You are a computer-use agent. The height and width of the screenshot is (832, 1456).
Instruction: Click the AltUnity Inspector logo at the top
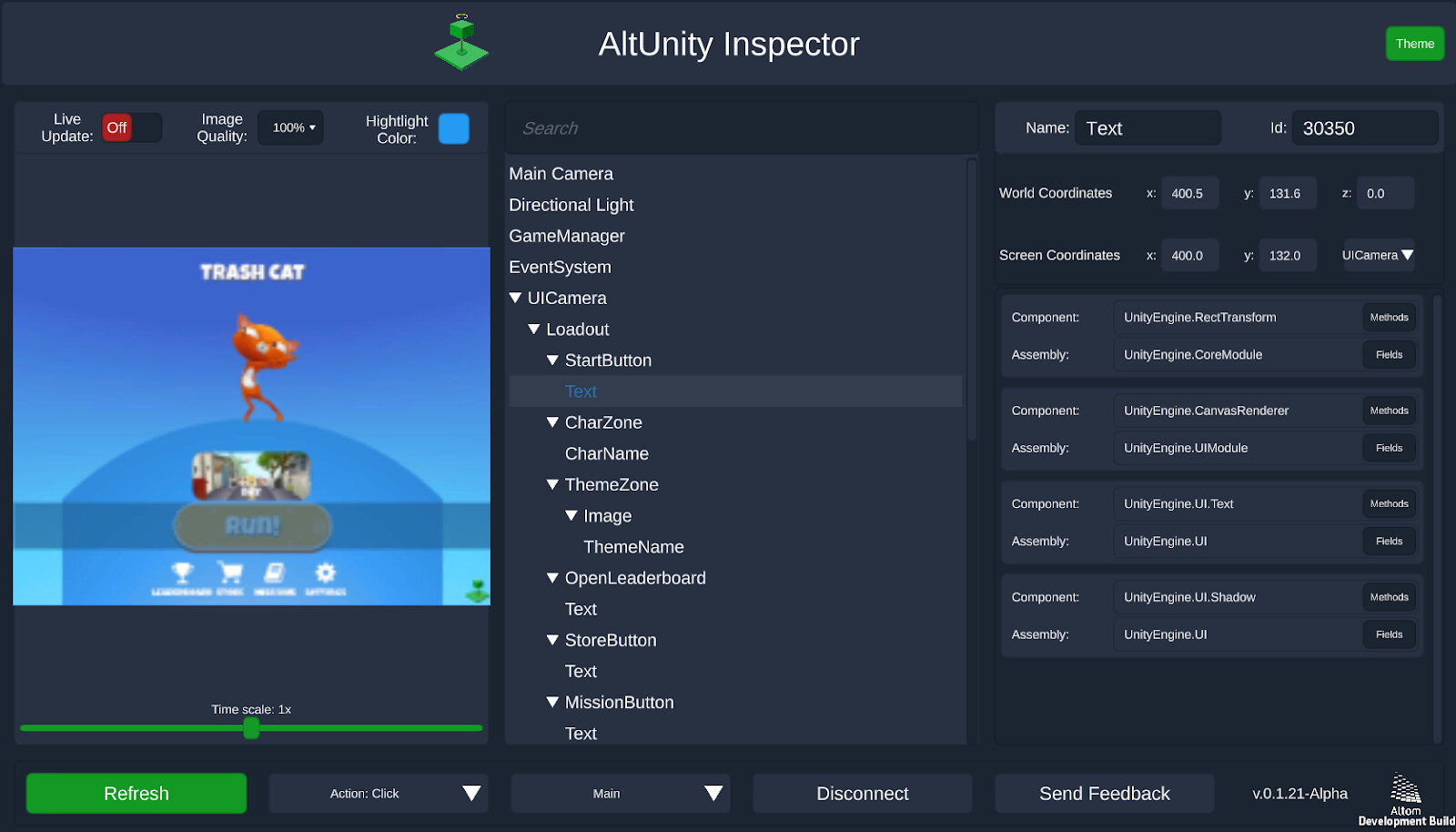pyautogui.click(x=461, y=43)
